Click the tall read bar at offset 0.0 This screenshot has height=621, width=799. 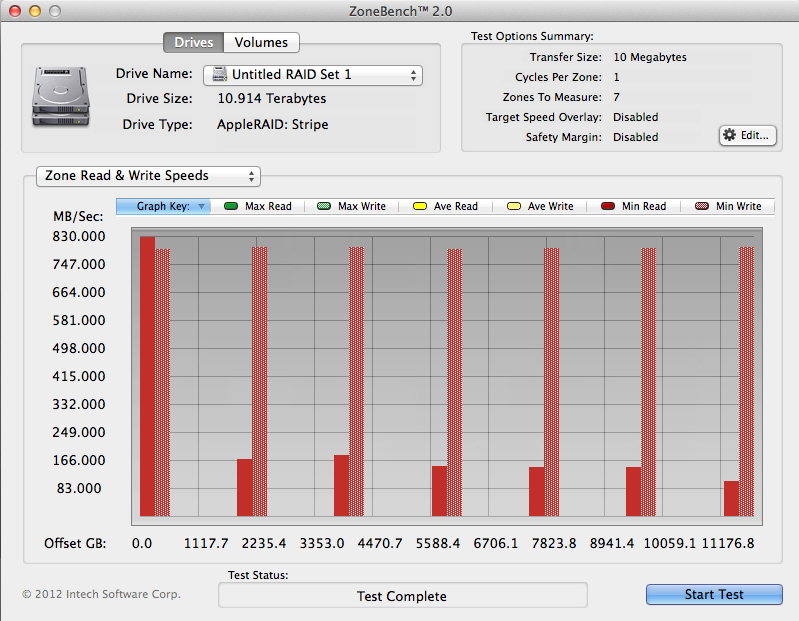[x=147, y=376]
